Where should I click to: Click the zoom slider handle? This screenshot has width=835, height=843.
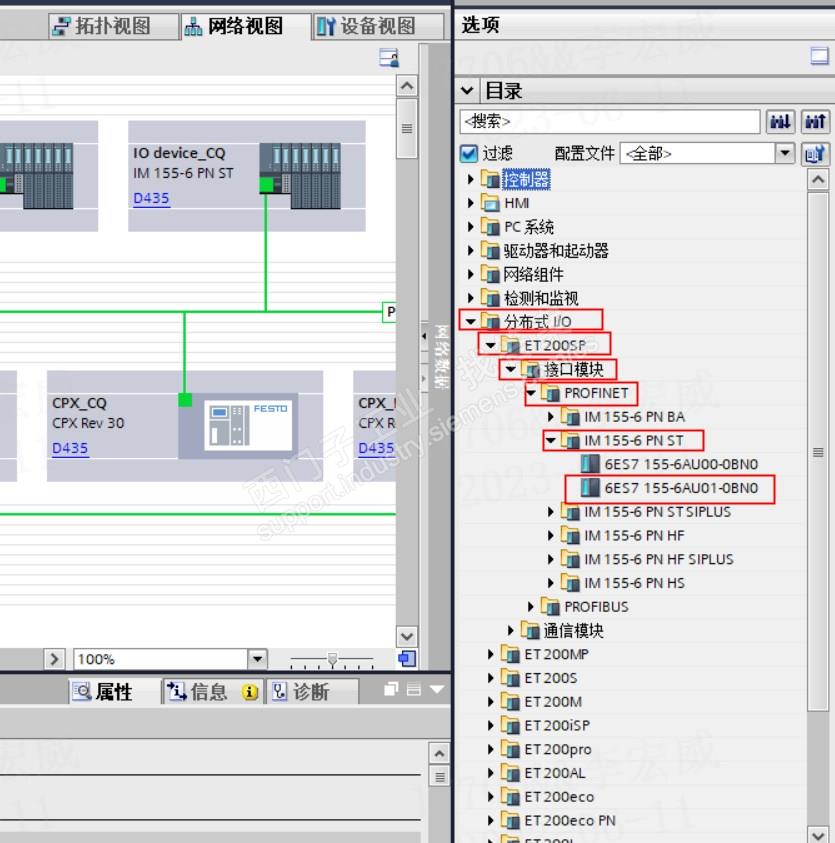(332, 659)
